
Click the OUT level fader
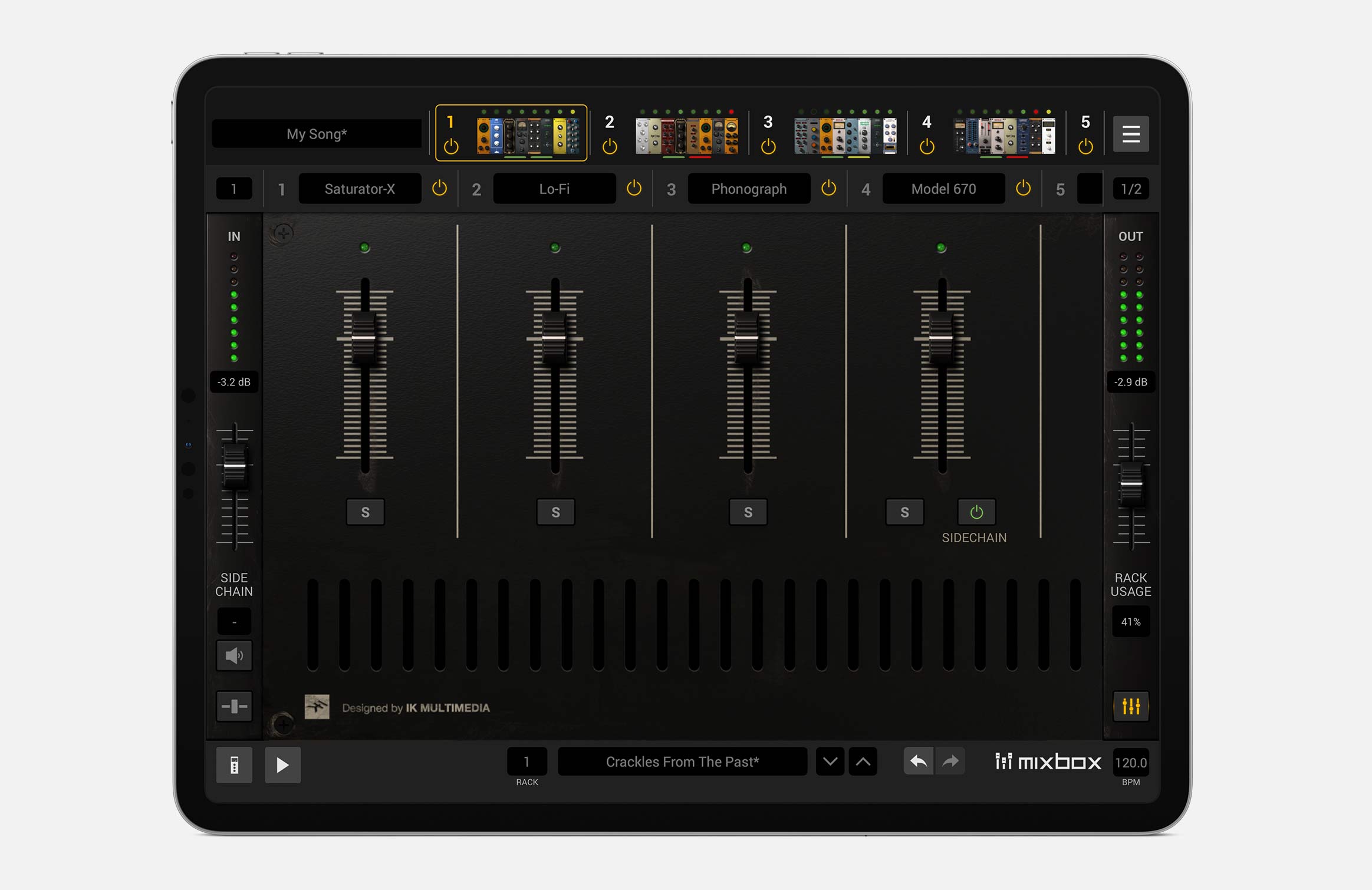coord(1131,484)
